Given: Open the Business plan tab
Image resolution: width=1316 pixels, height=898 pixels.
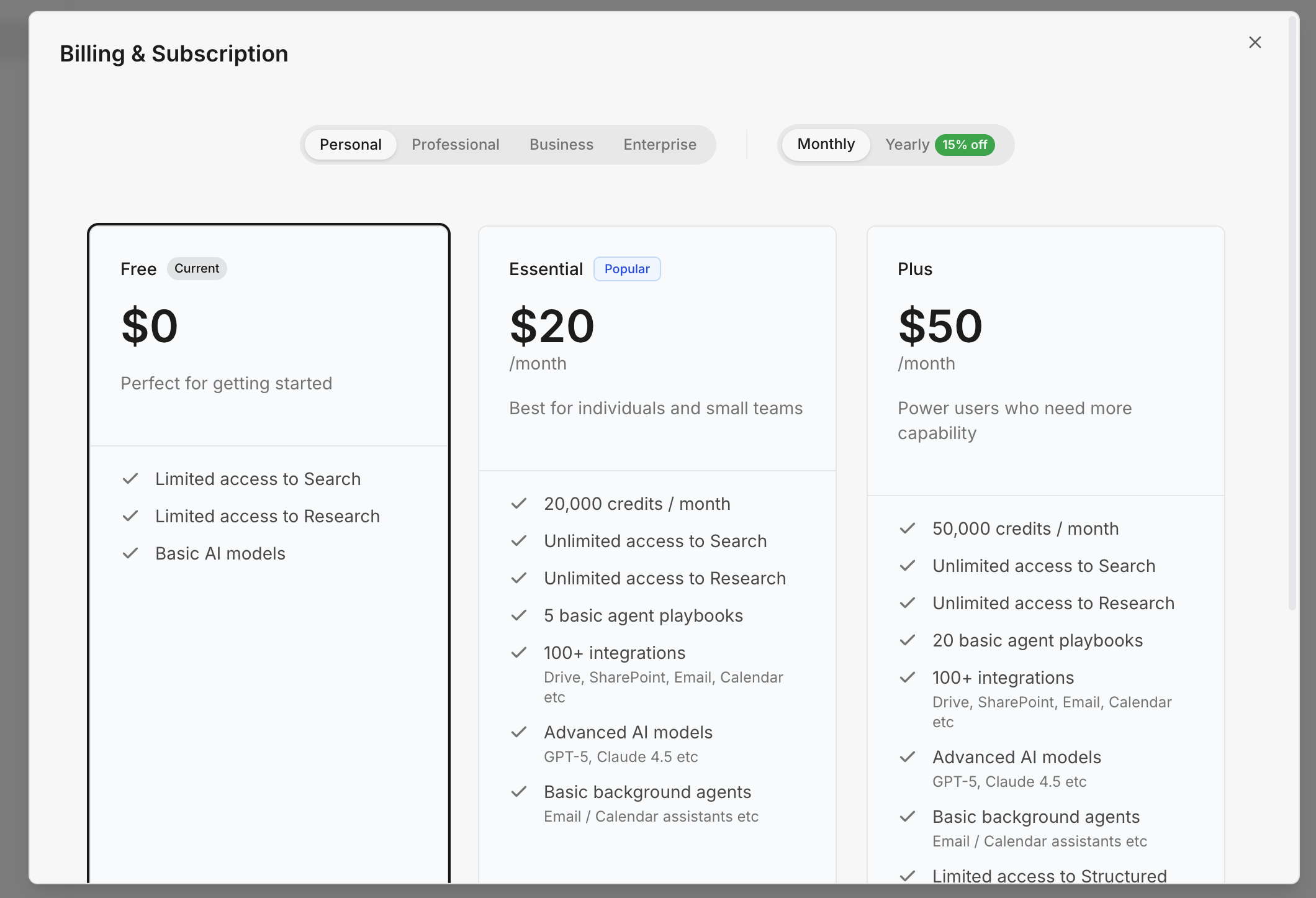Looking at the screenshot, I should [561, 145].
